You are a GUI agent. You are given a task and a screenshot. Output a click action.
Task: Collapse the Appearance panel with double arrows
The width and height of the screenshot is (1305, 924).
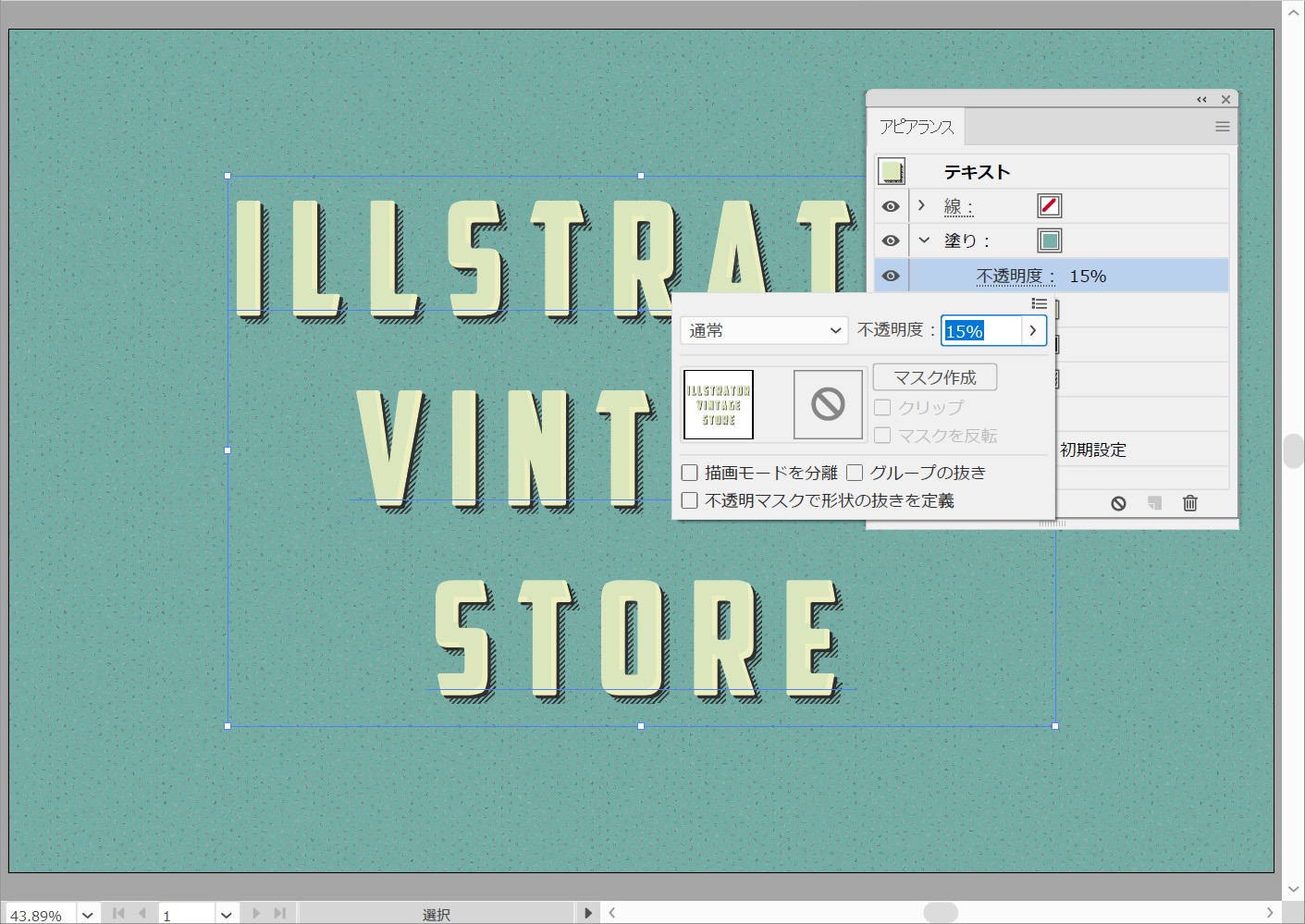[1201, 100]
